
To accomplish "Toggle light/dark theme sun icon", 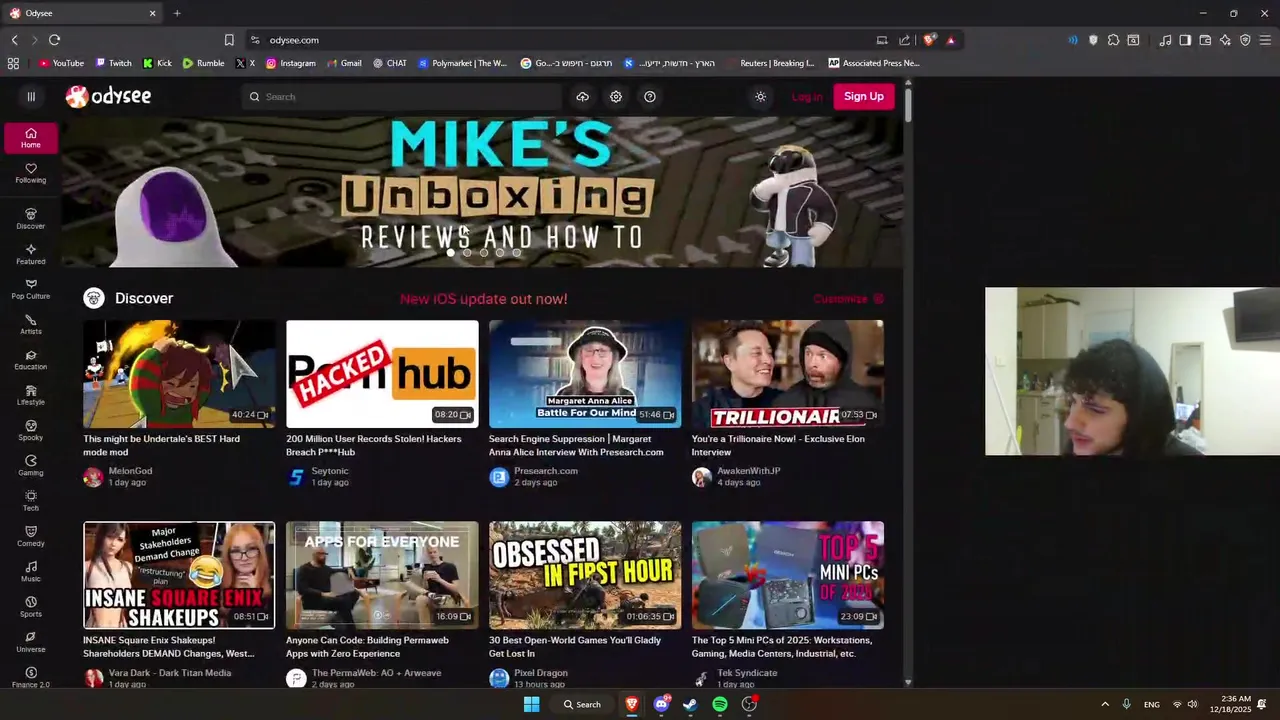I will tap(761, 97).
